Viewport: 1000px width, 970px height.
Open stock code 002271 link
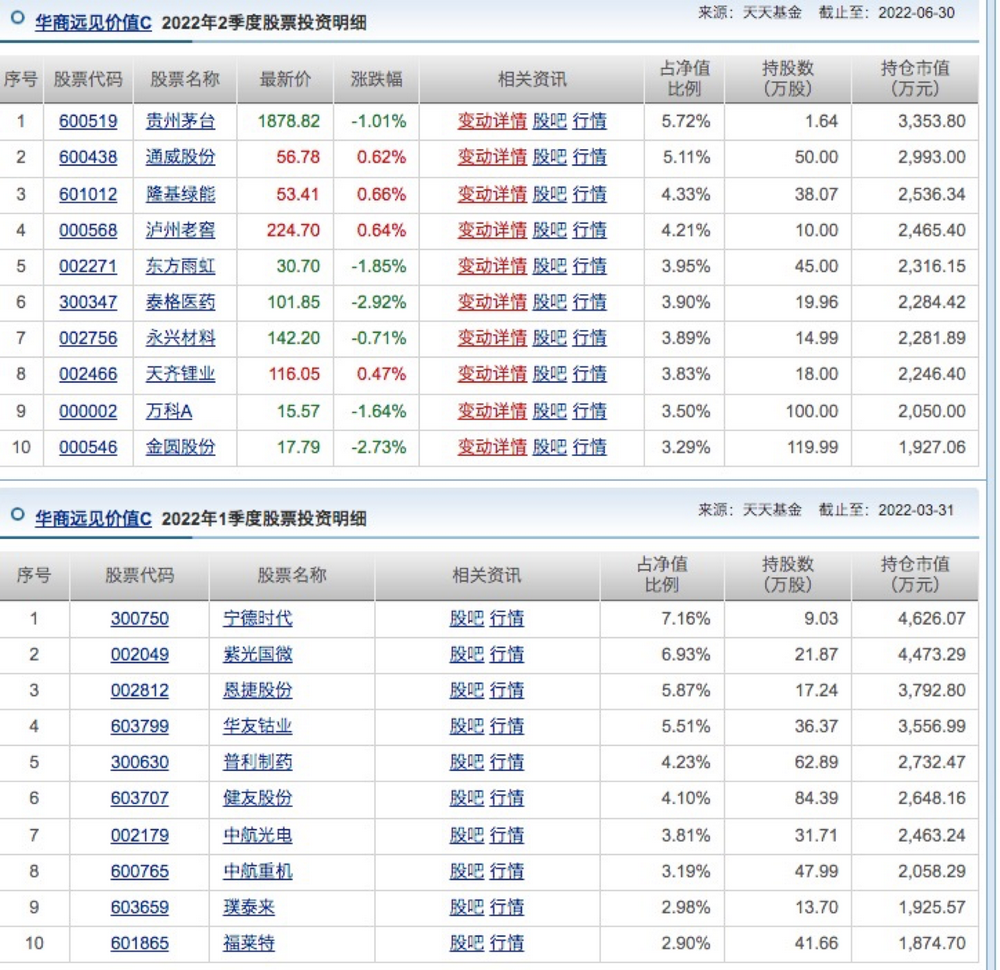click(x=88, y=266)
